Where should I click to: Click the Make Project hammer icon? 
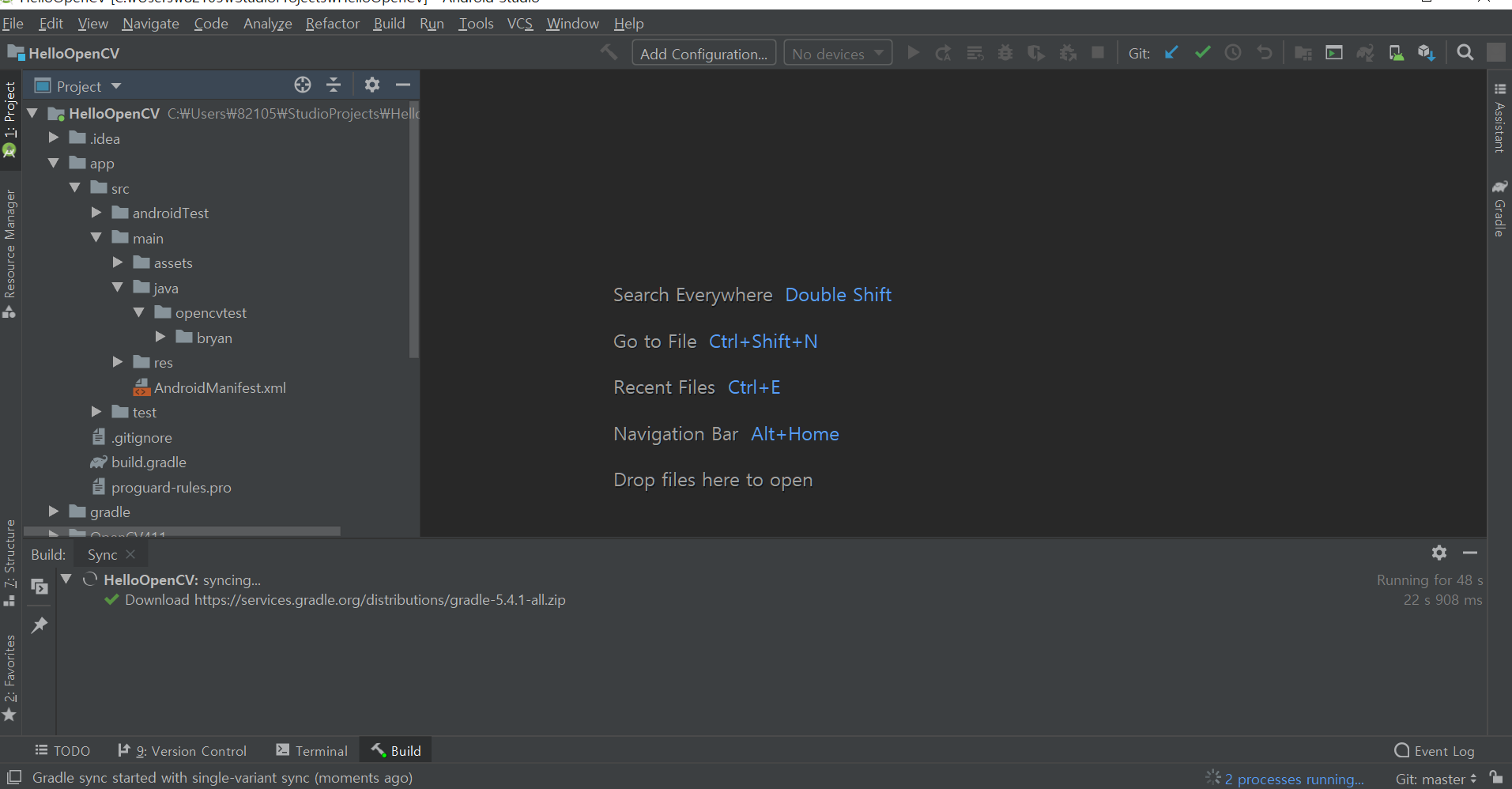609,53
